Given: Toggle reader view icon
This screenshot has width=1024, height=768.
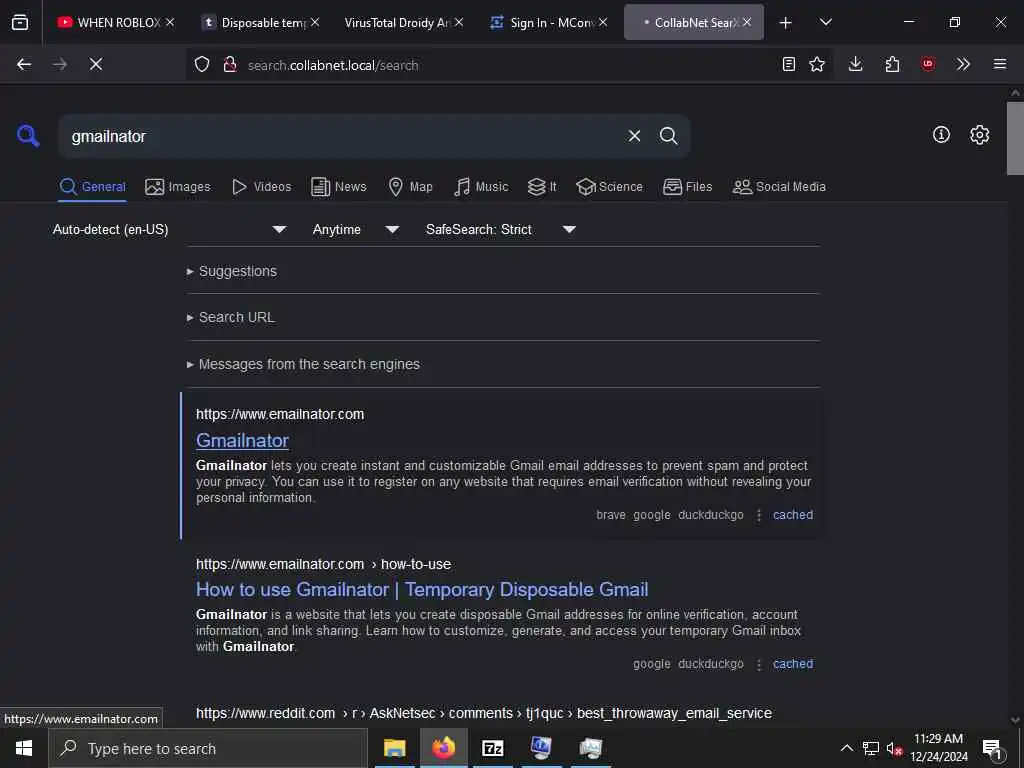Looking at the screenshot, I should (x=788, y=64).
